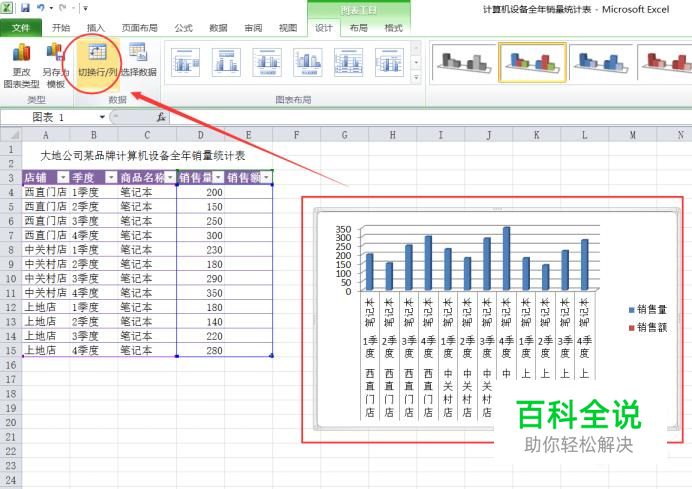Choose the blue chart style swatch
The height and width of the screenshot is (489, 692).
[601, 62]
